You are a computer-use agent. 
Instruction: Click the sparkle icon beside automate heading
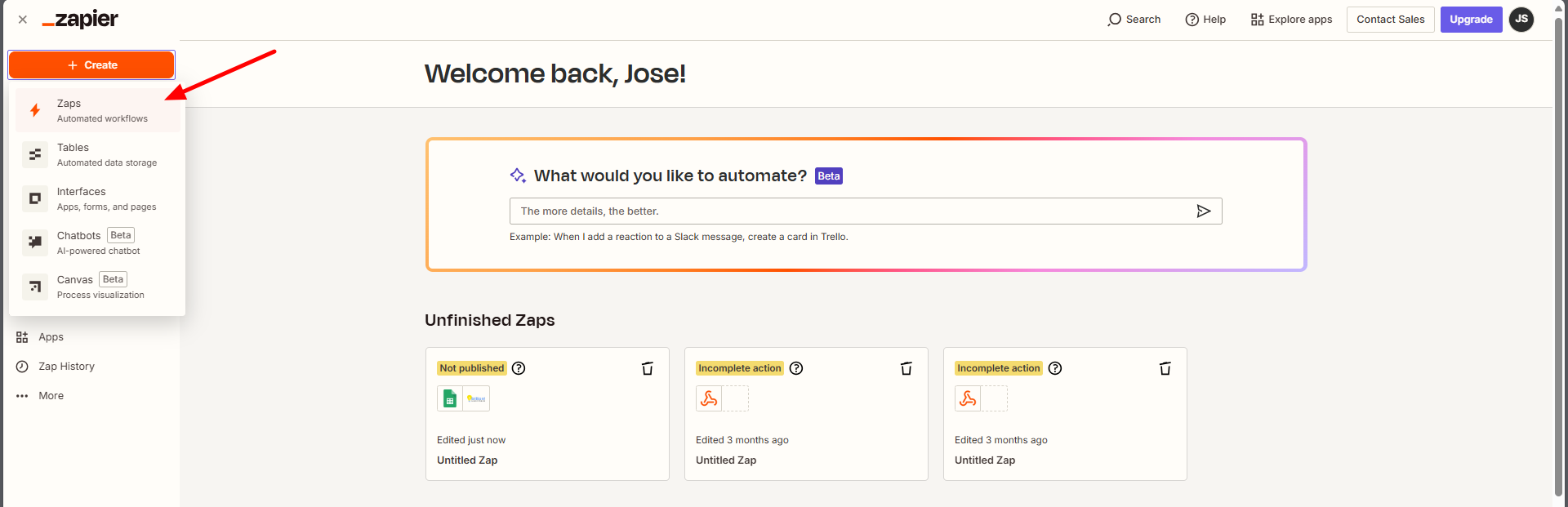point(518,176)
